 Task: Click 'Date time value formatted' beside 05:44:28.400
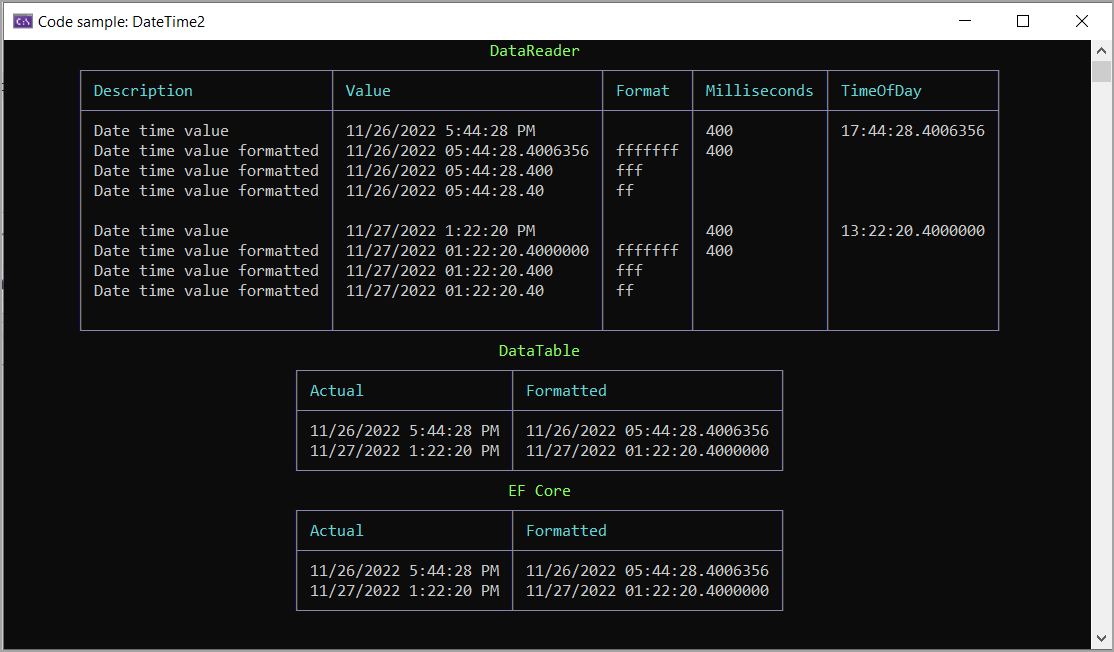[x=206, y=170]
